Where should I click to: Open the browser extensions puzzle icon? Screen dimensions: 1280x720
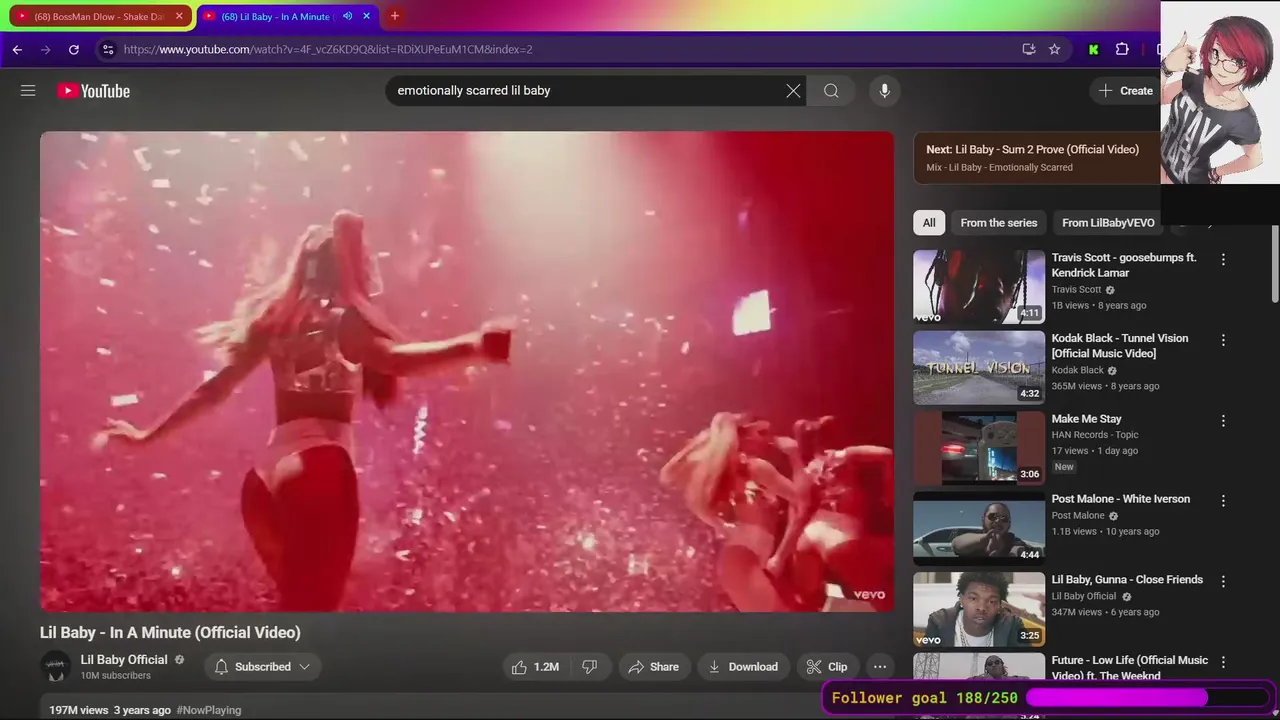pyautogui.click(x=1122, y=49)
